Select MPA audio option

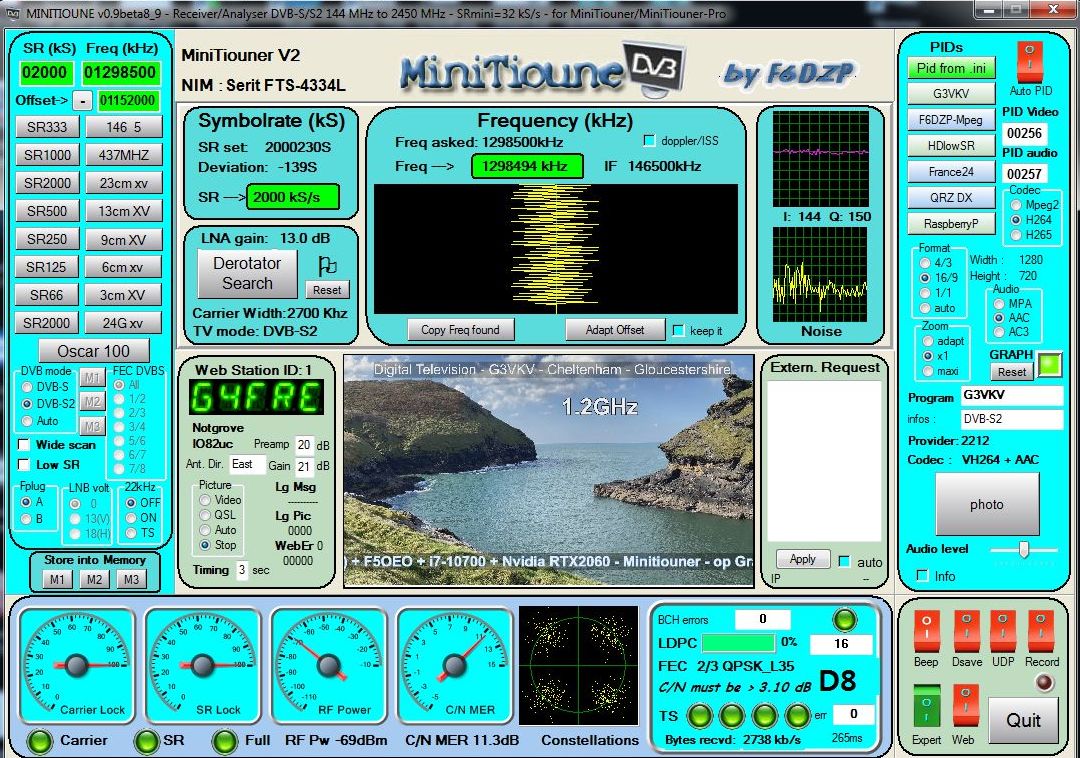(999, 304)
